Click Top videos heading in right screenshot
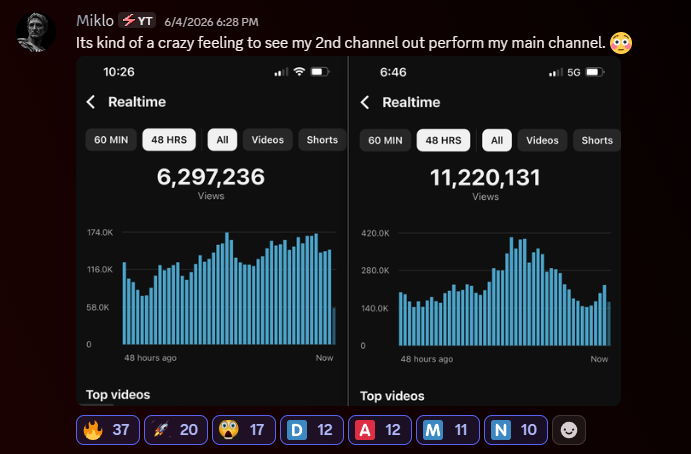The image size is (691, 454). [392, 396]
